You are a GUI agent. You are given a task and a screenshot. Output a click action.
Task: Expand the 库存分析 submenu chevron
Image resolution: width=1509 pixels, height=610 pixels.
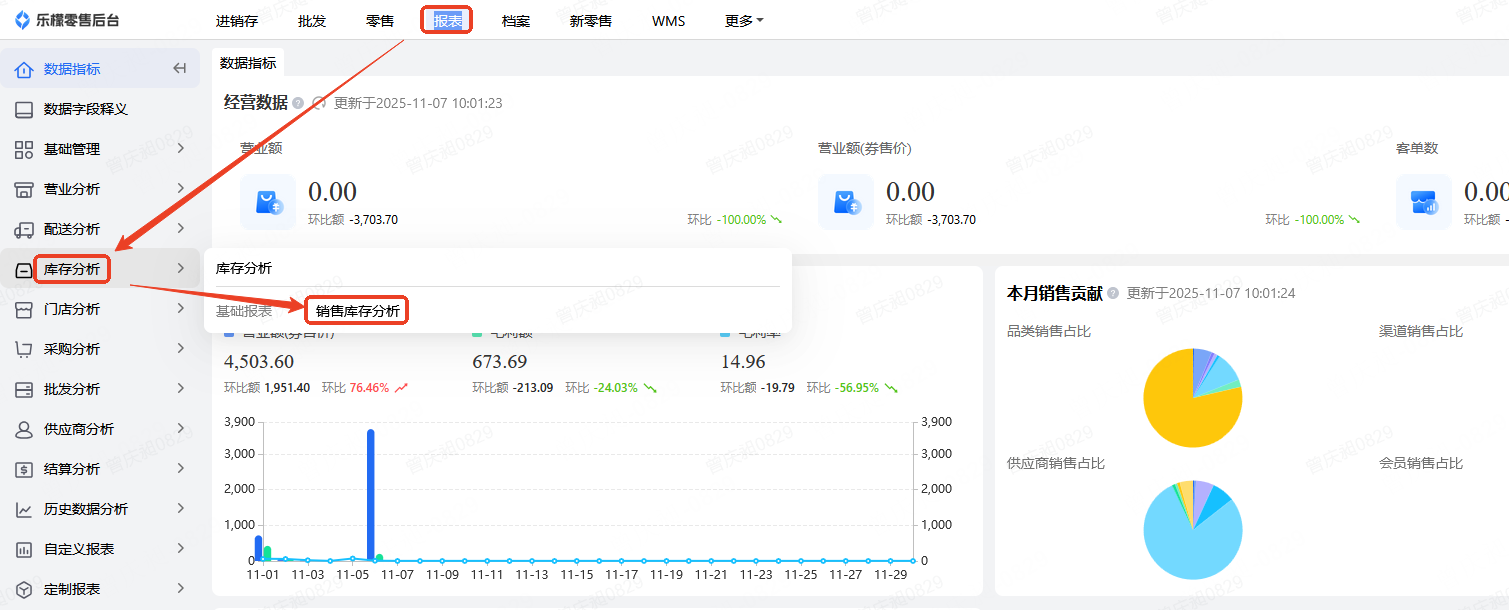[x=181, y=268]
